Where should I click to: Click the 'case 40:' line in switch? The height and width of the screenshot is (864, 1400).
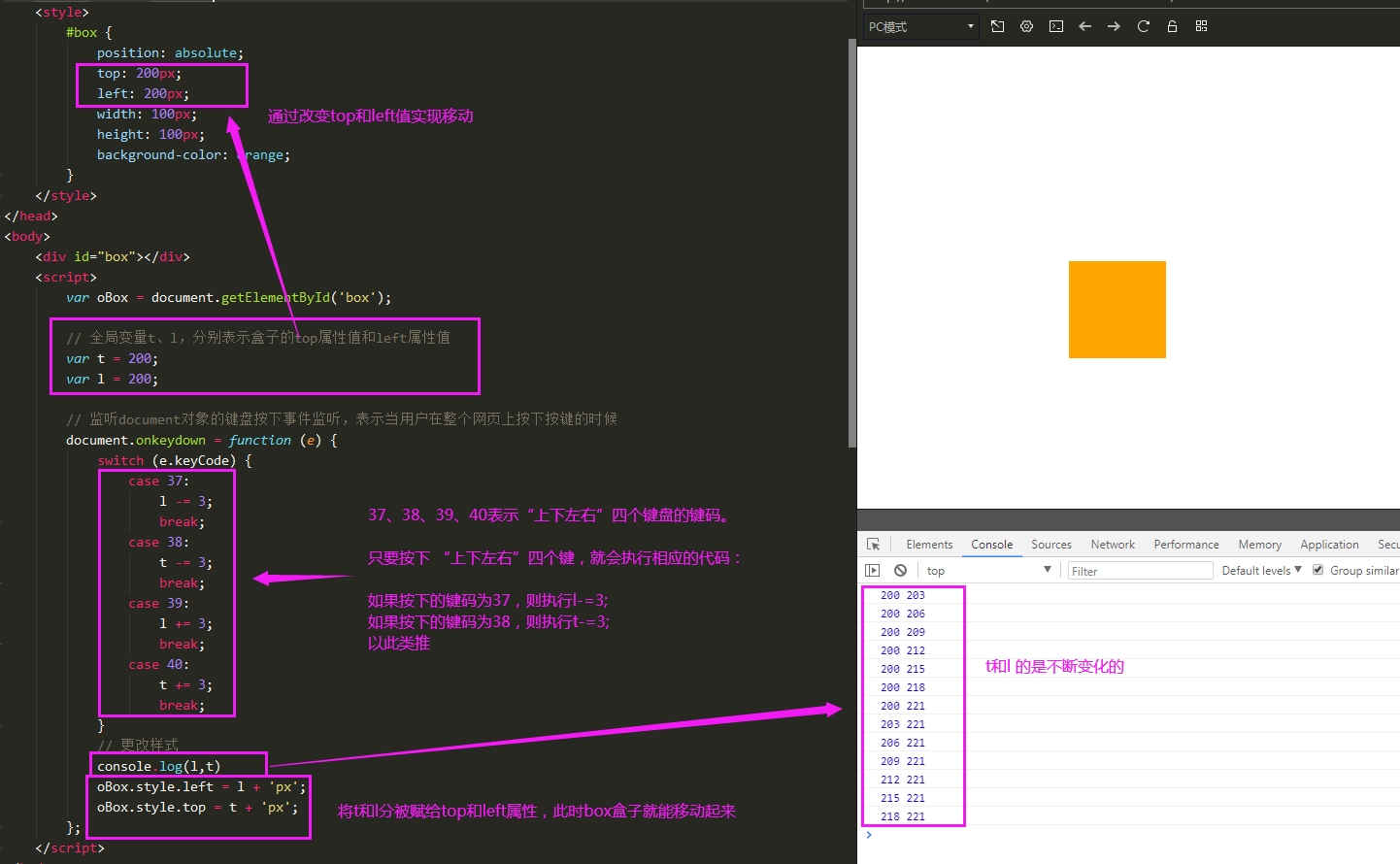pyautogui.click(x=159, y=664)
